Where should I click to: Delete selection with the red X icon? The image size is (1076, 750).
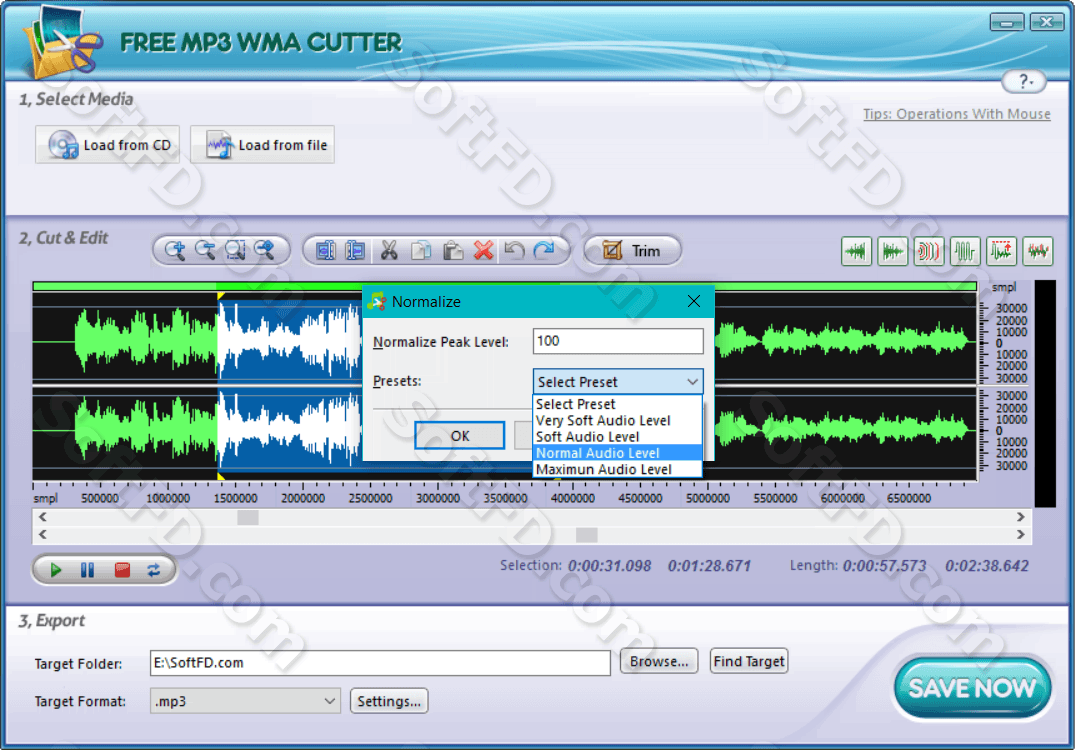pos(484,250)
